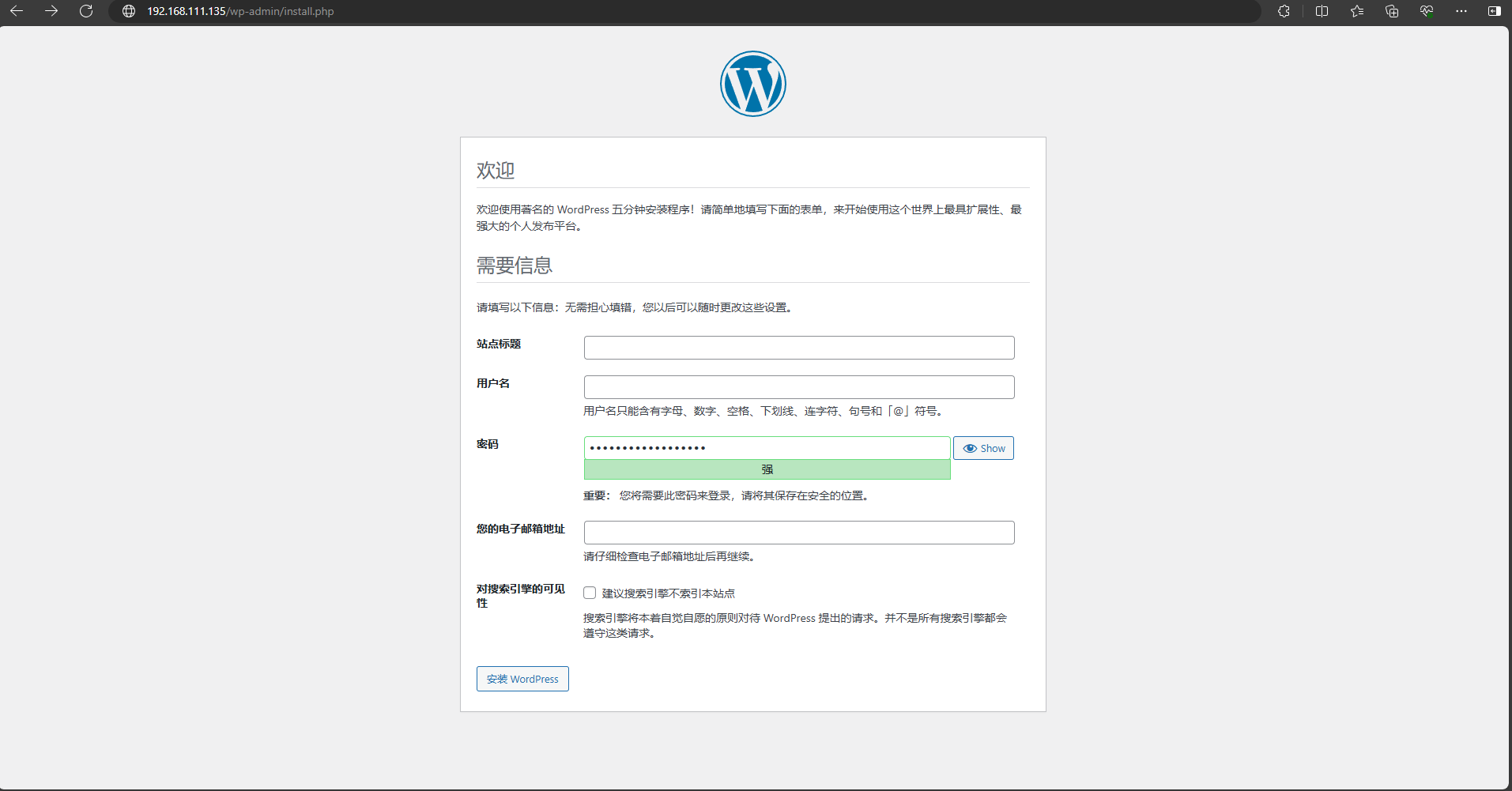Go forward in browser history
Viewport: 1512px width, 791px height.
click(51, 11)
